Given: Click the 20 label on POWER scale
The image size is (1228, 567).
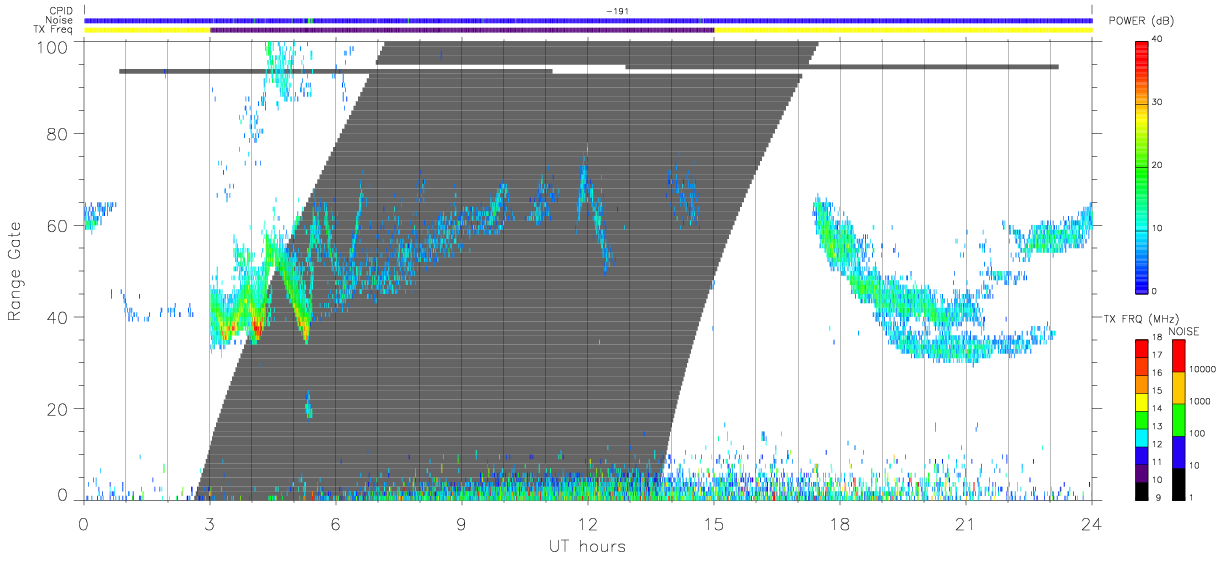Looking at the screenshot, I should pos(1159,165).
